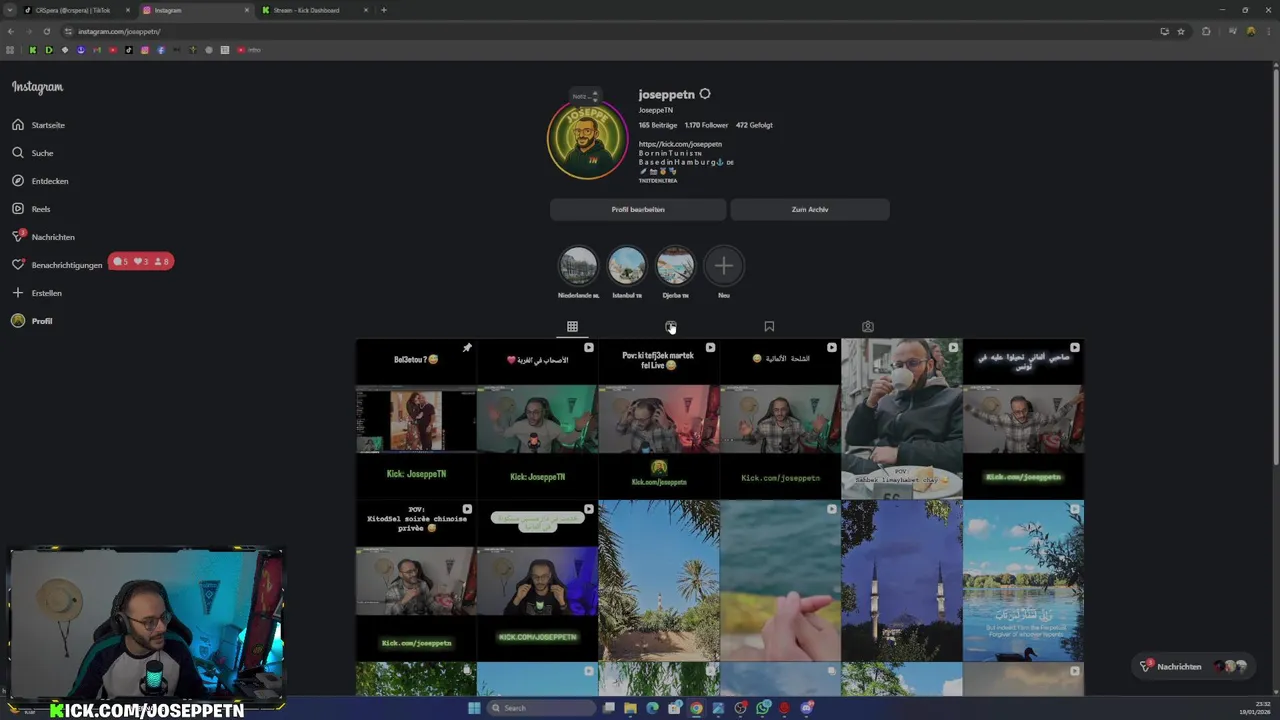This screenshot has height=720, width=1280.
Task: Close the Instagram browser tab
Action: 247,10
